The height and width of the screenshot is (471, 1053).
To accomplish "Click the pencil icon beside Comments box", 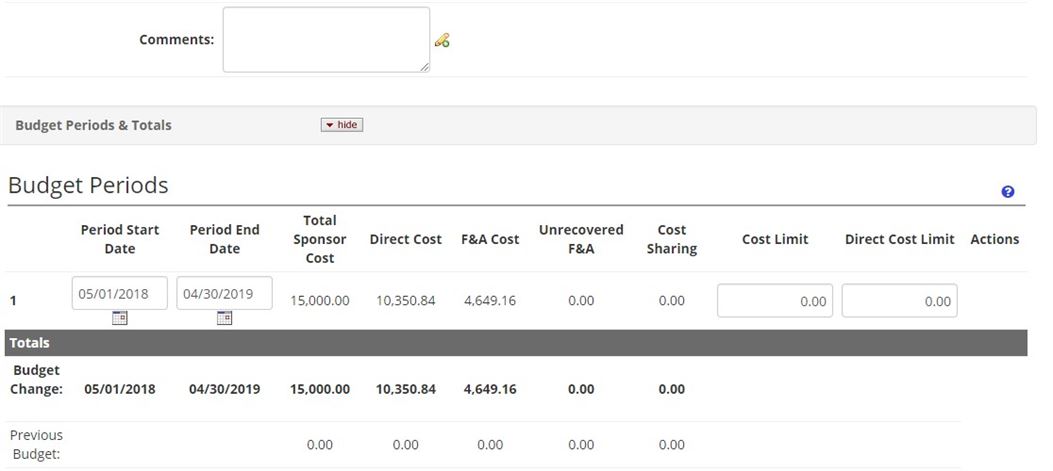I will tap(442, 40).
